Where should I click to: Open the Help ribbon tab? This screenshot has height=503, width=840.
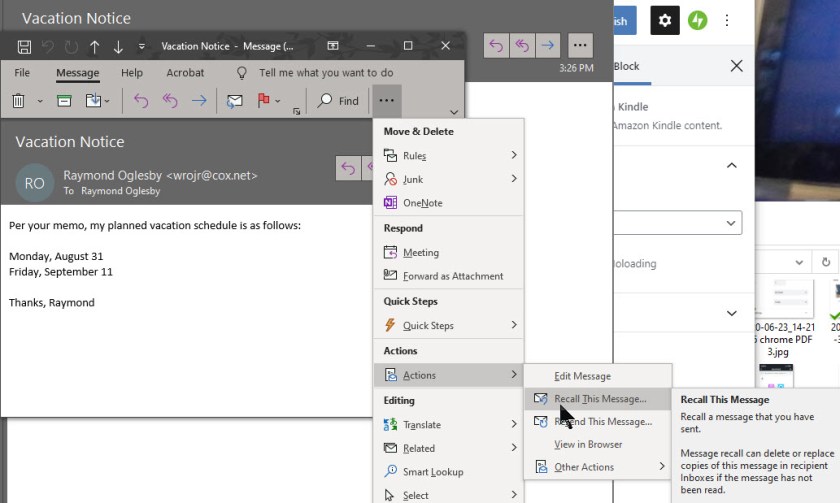point(132,73)
